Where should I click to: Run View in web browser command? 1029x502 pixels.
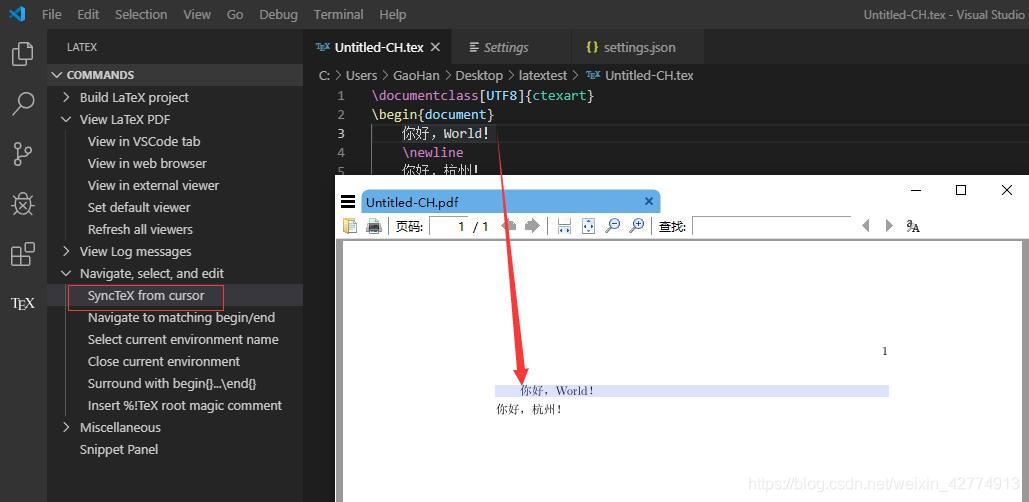pyautogui.click(x=147, y=163)
